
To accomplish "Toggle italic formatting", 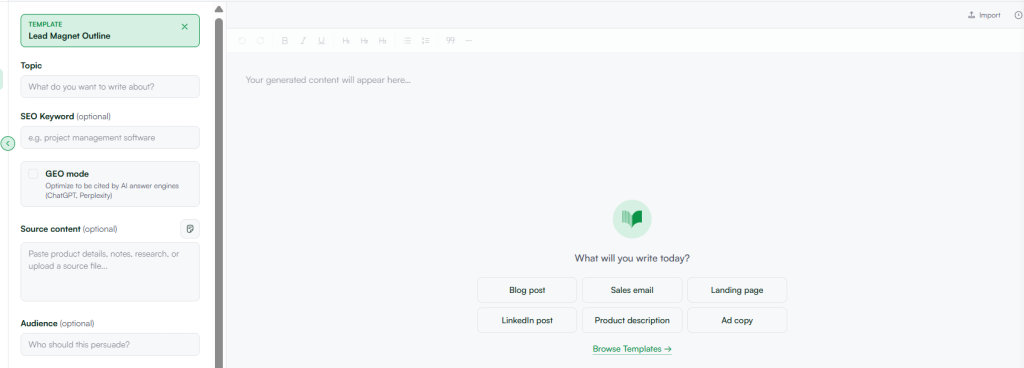I will click(x=303, y=40).
